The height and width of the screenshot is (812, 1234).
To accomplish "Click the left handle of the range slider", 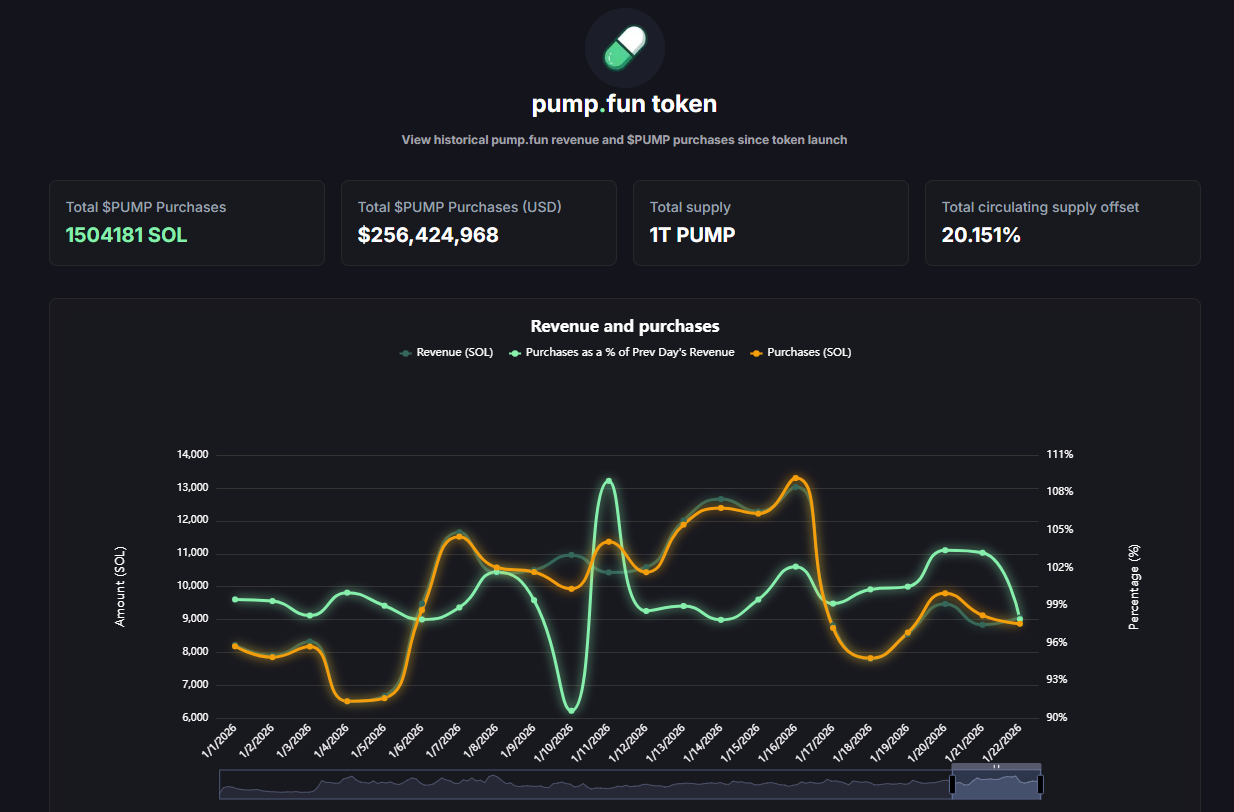I will (x=952, y=784).
